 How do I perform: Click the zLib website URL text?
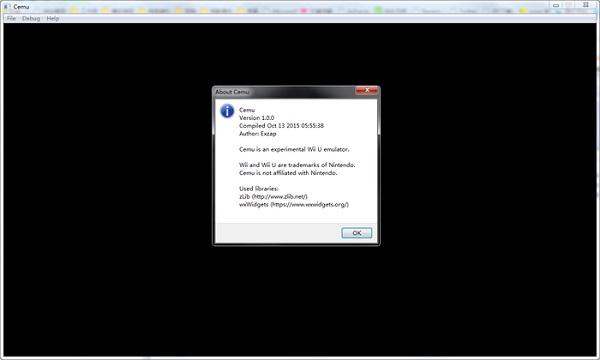click(x=280, y=197)
